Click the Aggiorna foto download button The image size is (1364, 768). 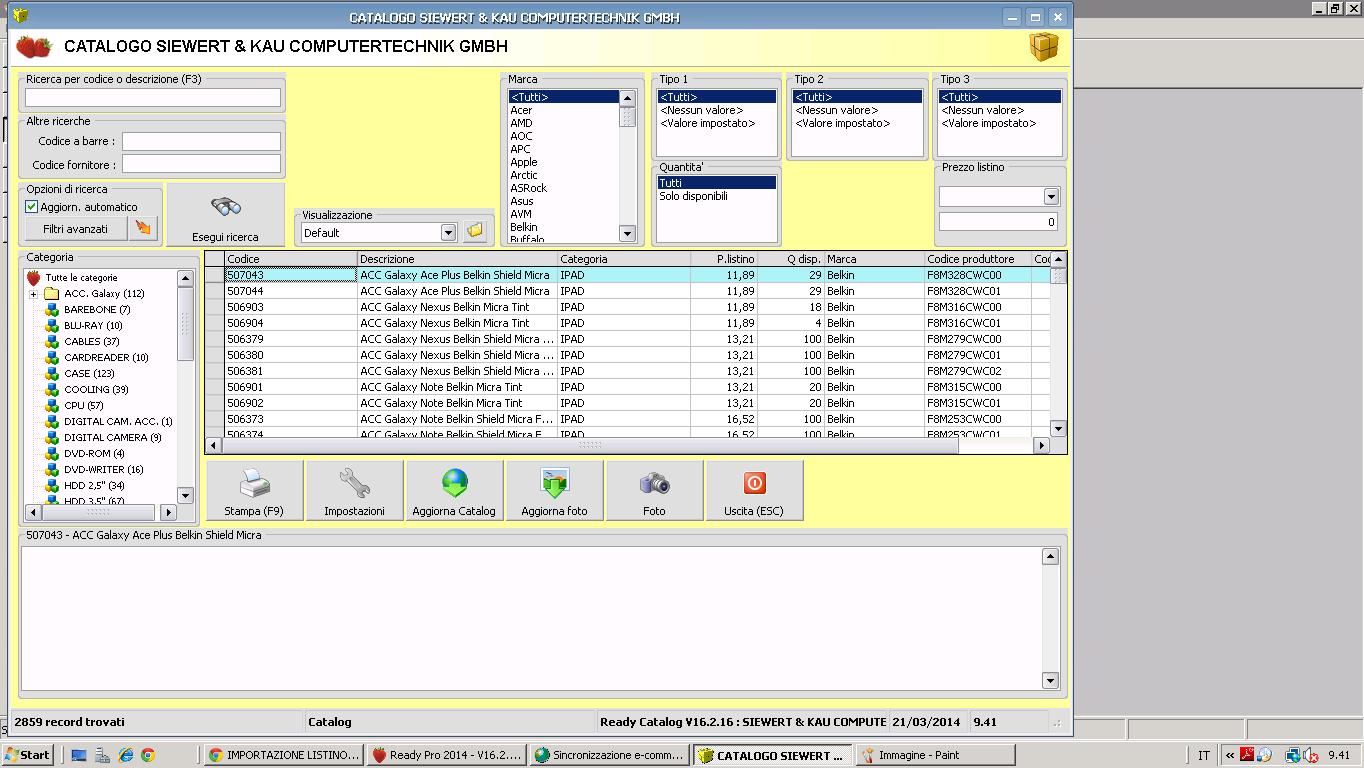point(554,490)
